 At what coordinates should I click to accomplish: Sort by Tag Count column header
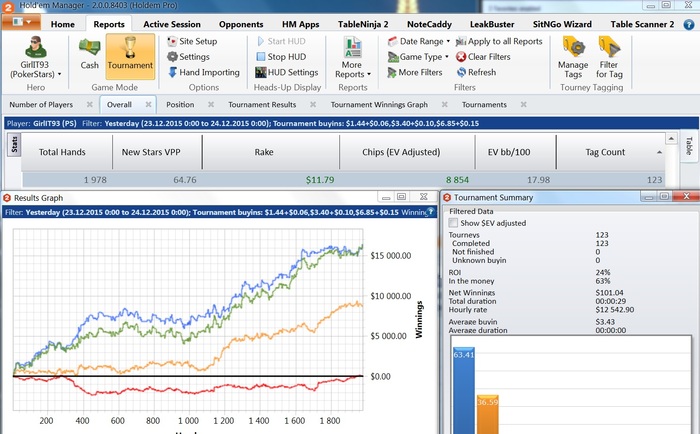(x=611, y=152)
